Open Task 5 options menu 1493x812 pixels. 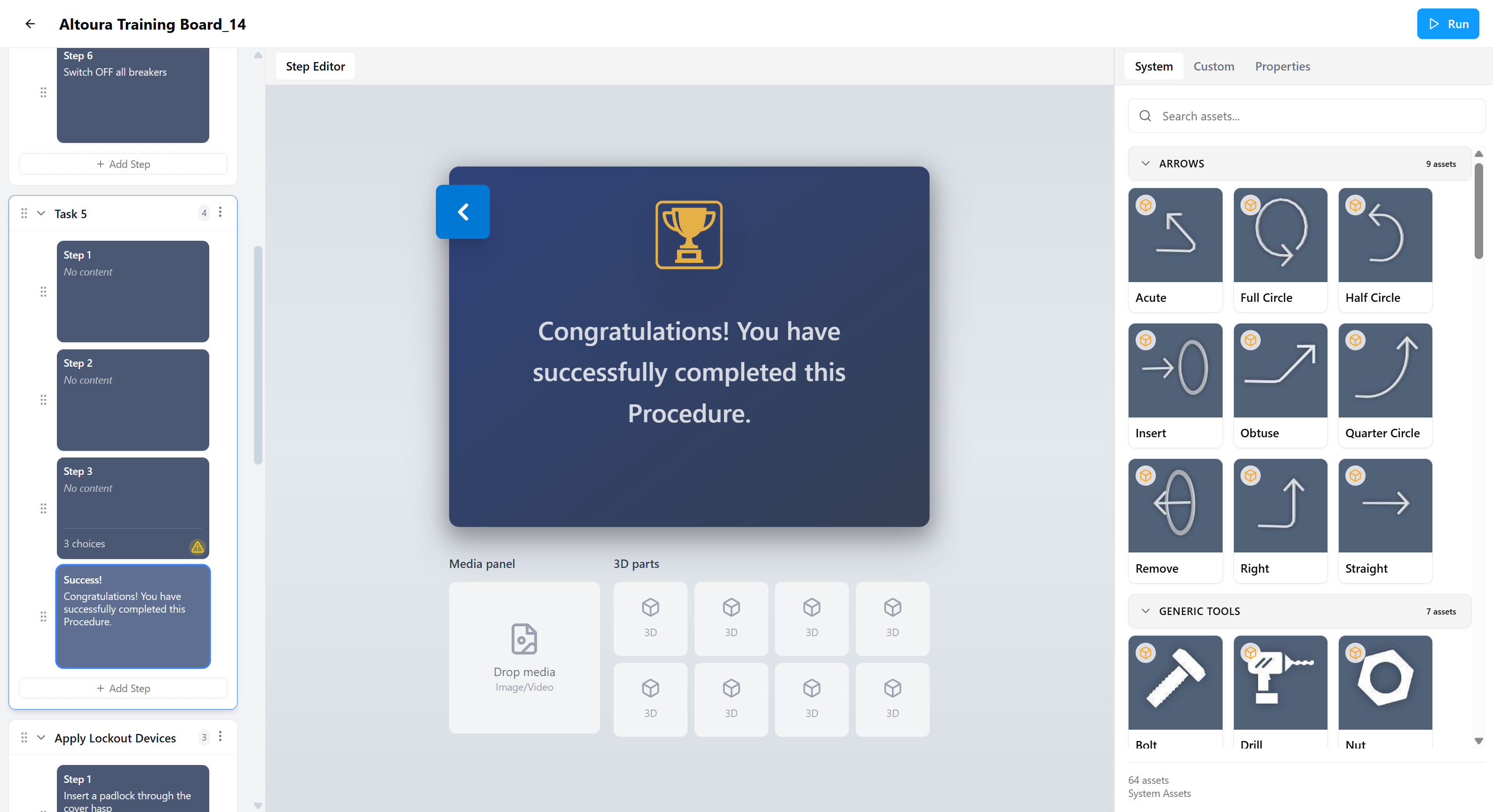coord(220,213)
